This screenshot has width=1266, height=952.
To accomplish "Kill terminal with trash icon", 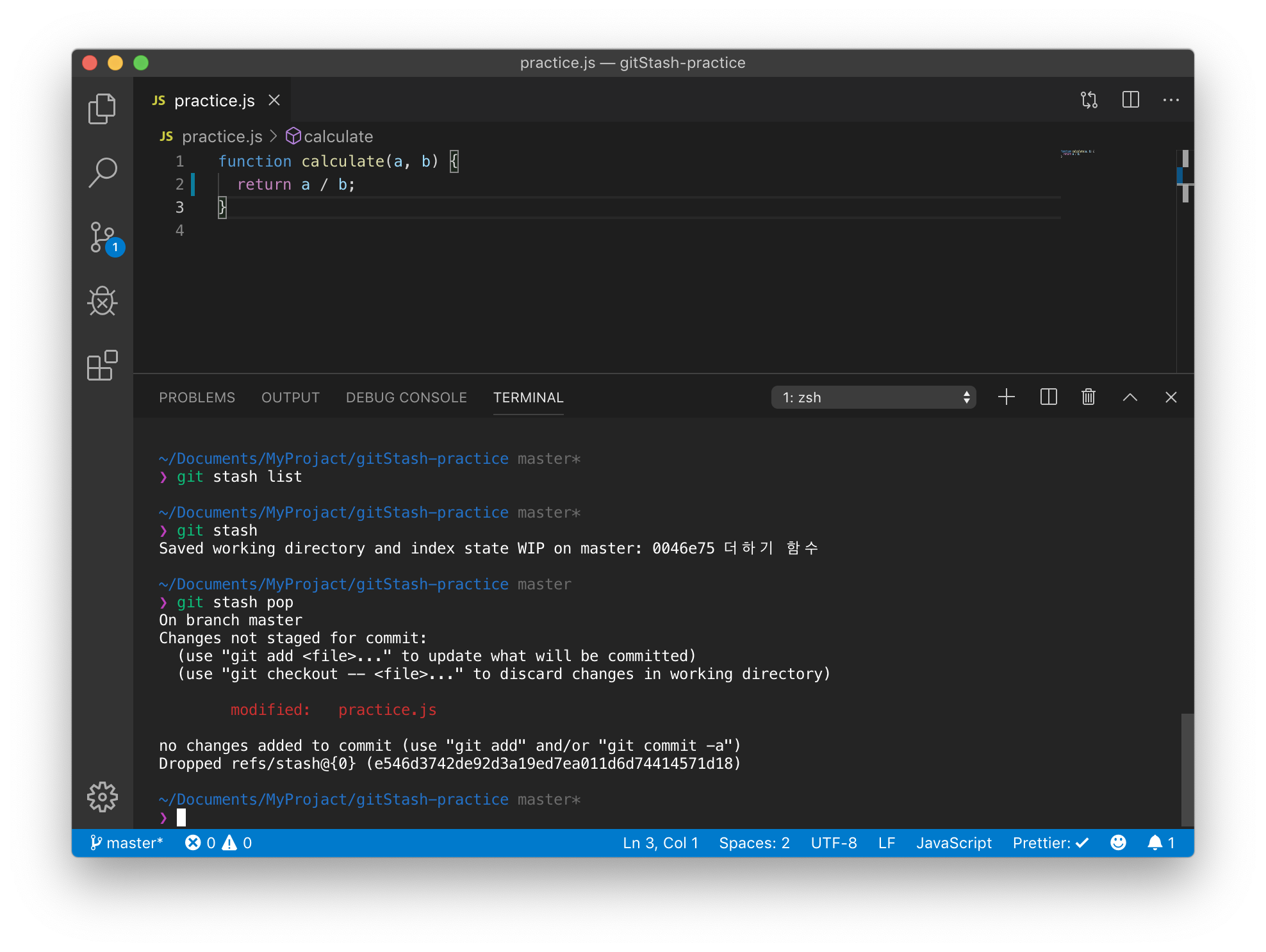I will tap(1088, 397).
